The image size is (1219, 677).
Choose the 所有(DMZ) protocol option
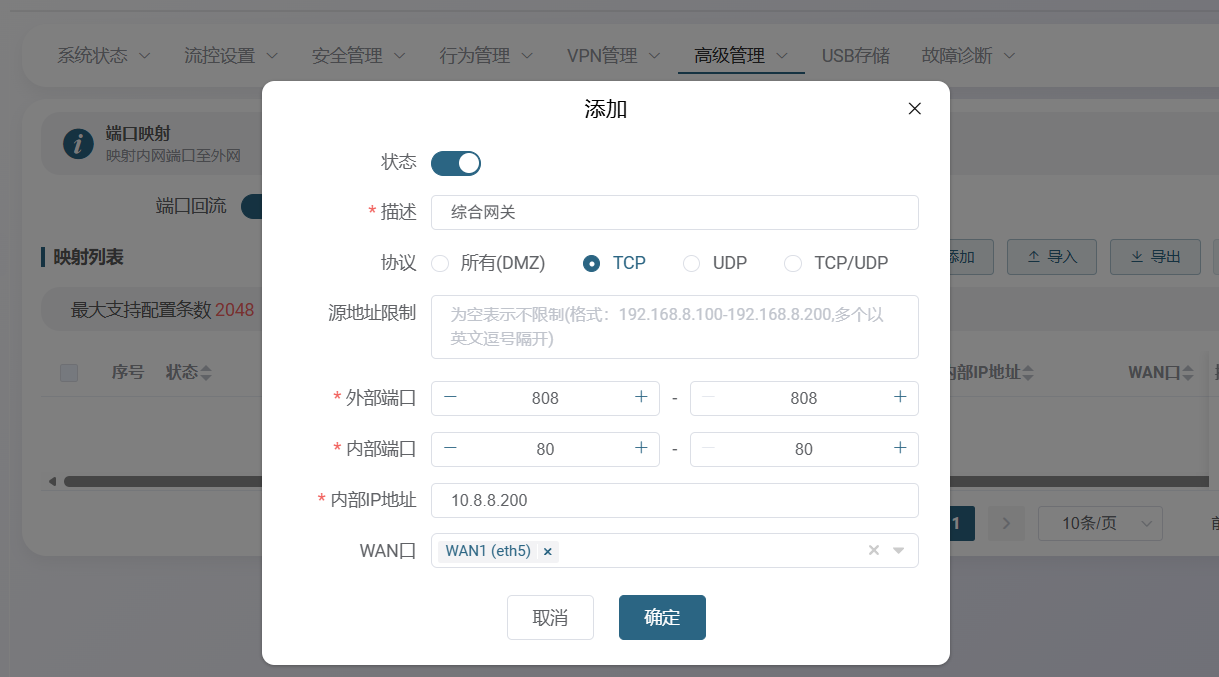tap(440, 263)
